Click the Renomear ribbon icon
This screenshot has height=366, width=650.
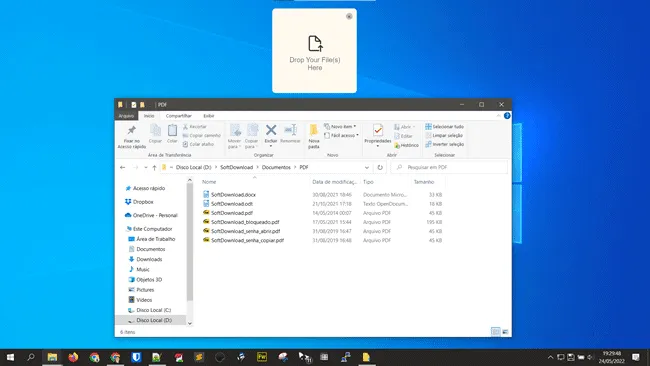pos(290,130)
